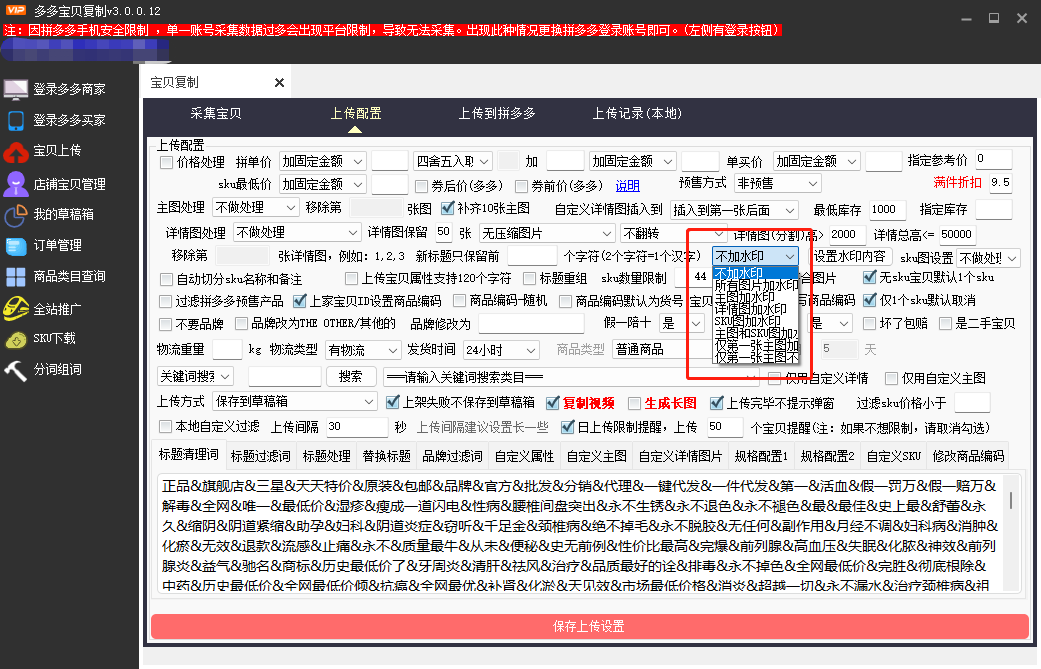This screenshot has height=669, width=1041.
Task: Enable 仅用自定义主图 checkbox
Action: [892, 378]
